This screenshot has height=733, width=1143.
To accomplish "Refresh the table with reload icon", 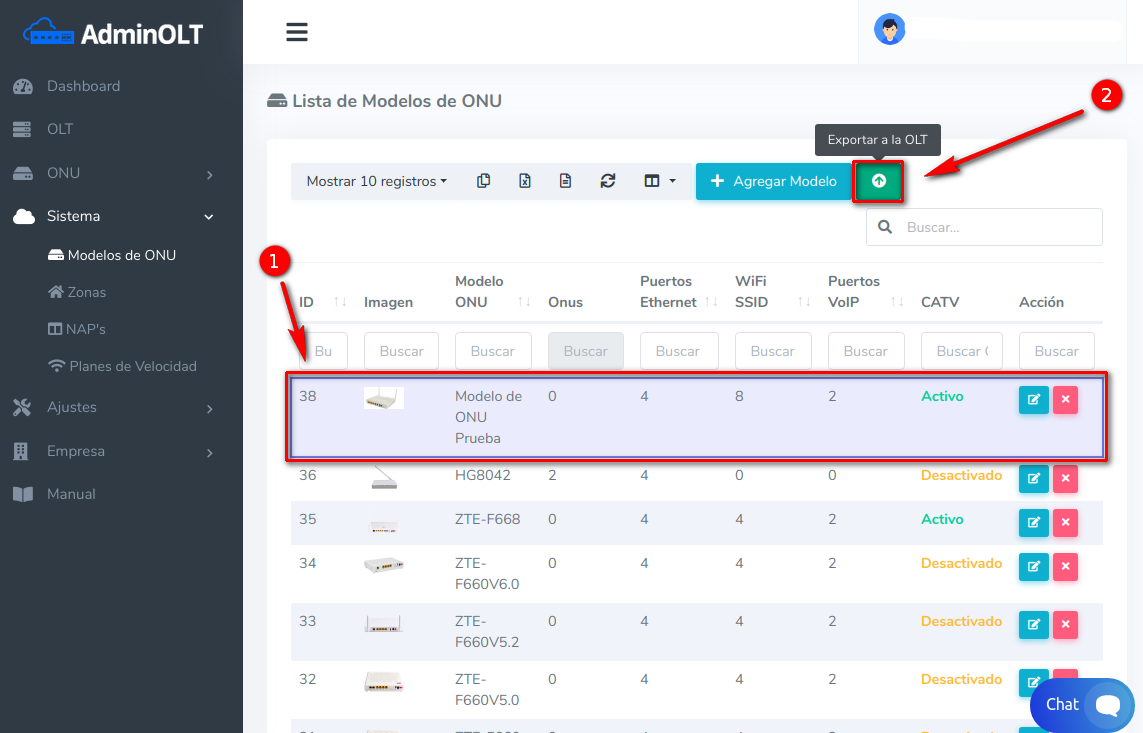I will click(x=607, y=181).
